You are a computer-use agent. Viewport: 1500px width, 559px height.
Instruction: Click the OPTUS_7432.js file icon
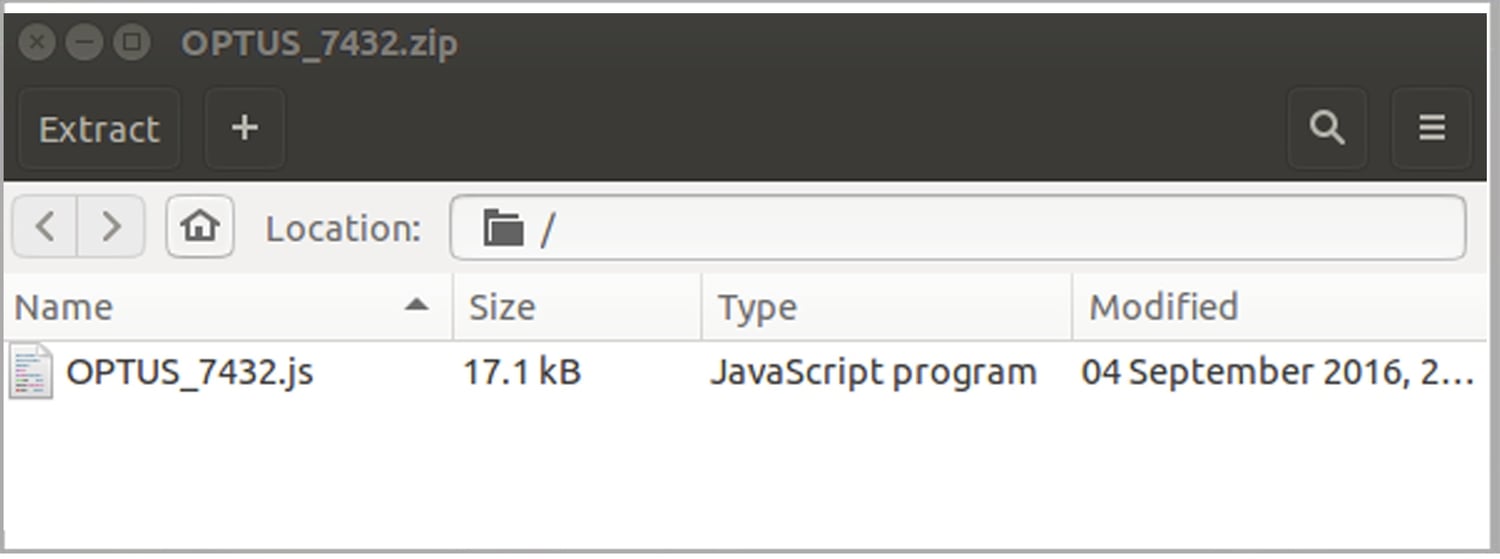pyautogui.click(x=30, y=372)
